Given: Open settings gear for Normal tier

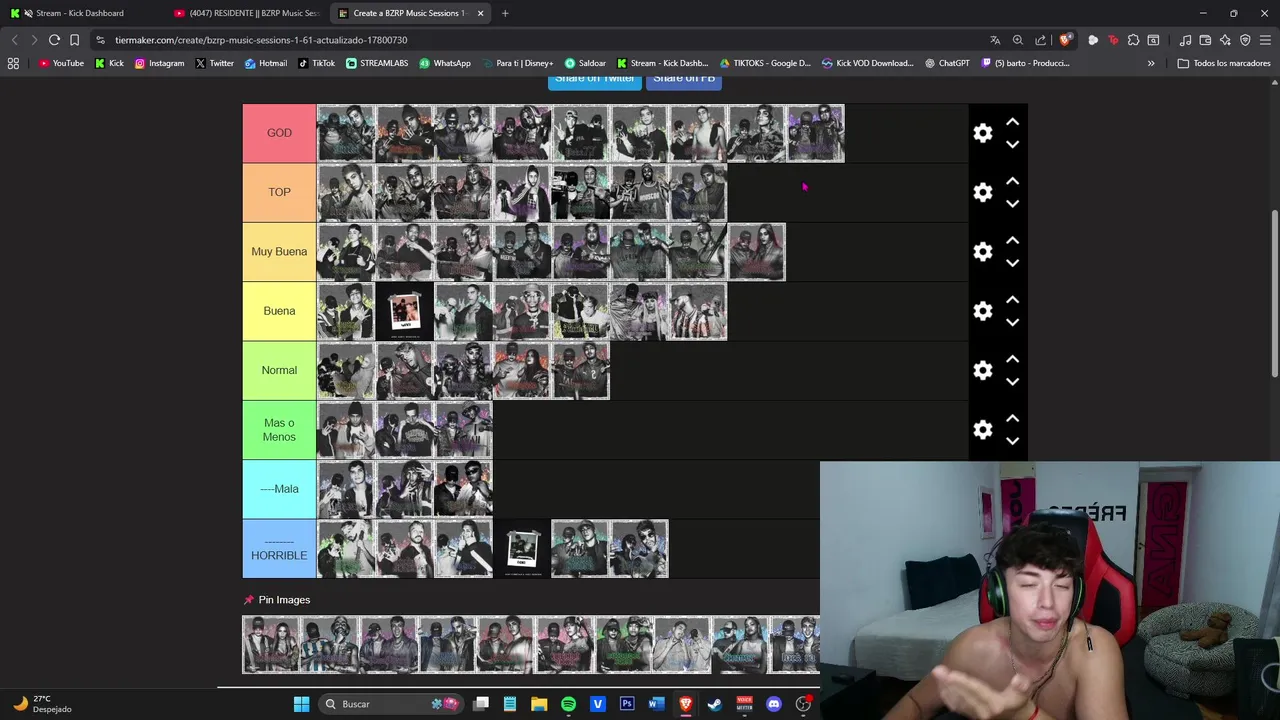Looking at the screenshot, I should click(983, 370).
